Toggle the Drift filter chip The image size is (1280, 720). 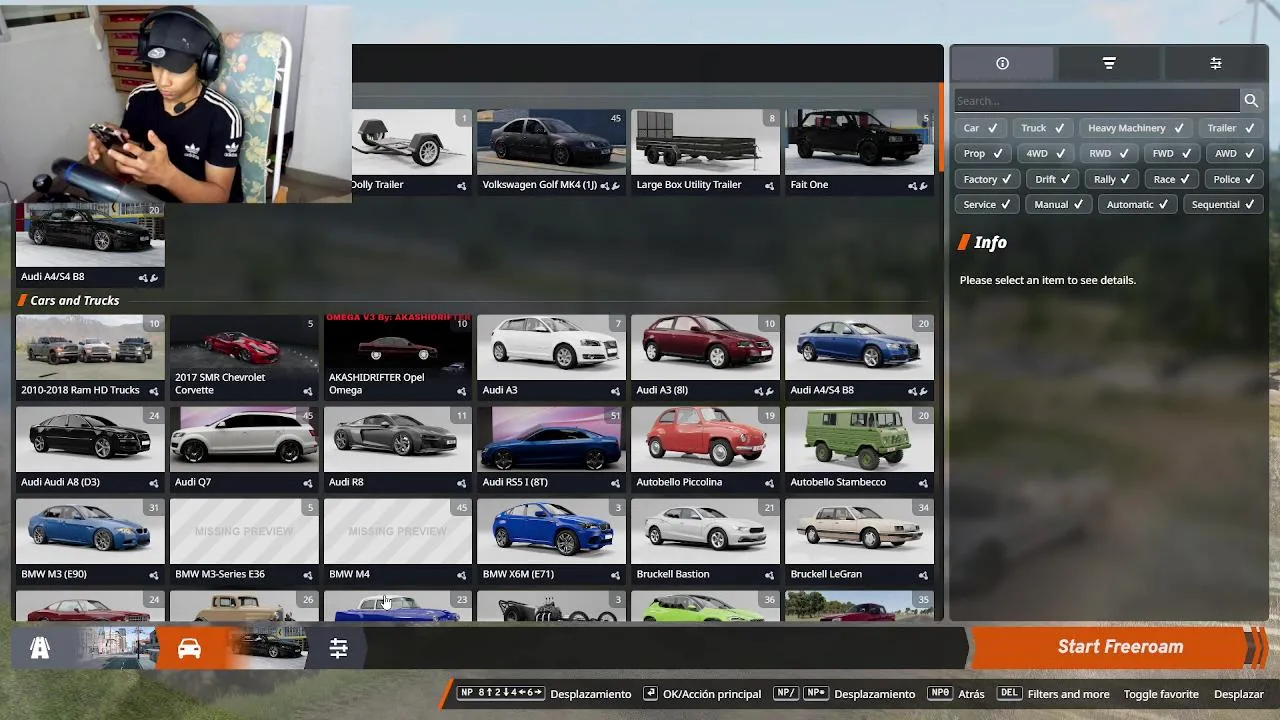pos(1052,179)
